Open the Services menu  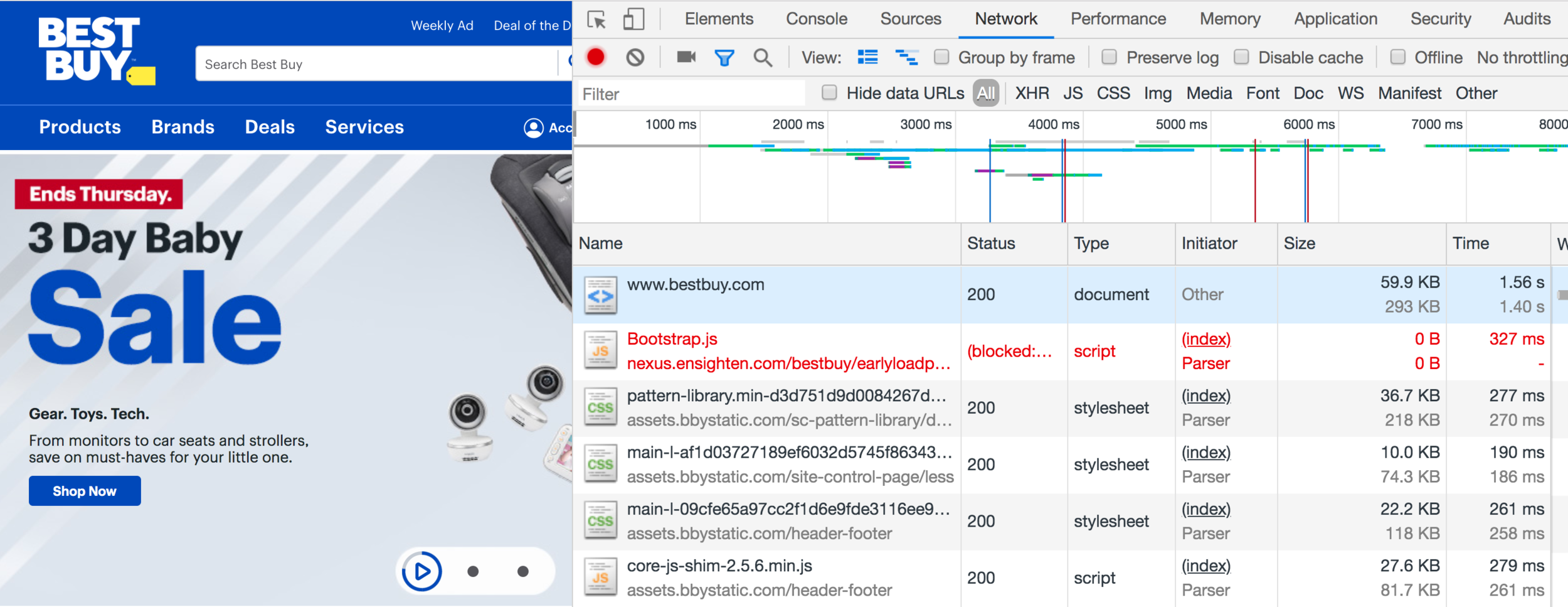364,127
